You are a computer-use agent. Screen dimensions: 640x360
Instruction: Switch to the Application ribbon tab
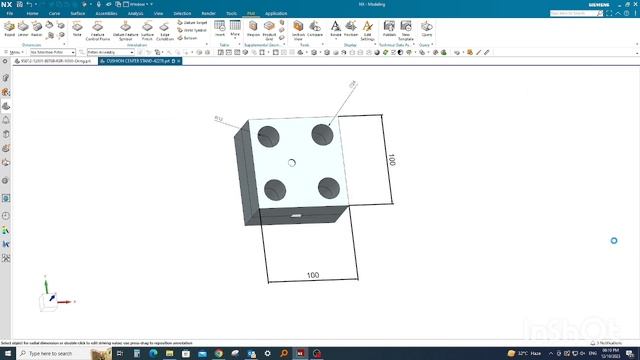(276, 13)
